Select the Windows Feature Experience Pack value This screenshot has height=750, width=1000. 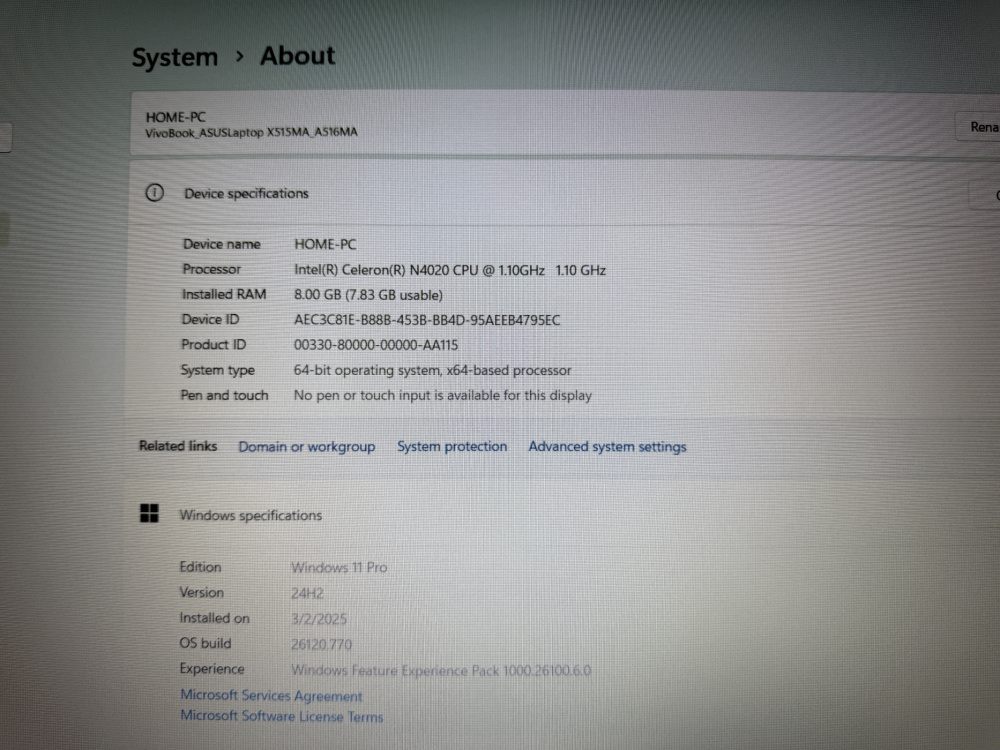[x=441, y=670]
